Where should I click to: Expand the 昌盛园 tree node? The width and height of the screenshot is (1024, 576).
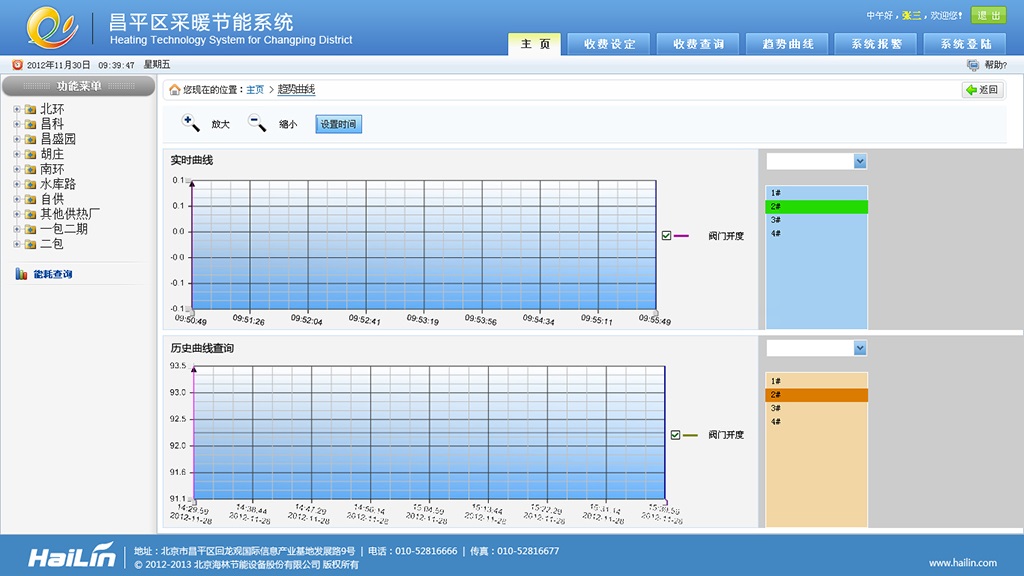[17, 140]
